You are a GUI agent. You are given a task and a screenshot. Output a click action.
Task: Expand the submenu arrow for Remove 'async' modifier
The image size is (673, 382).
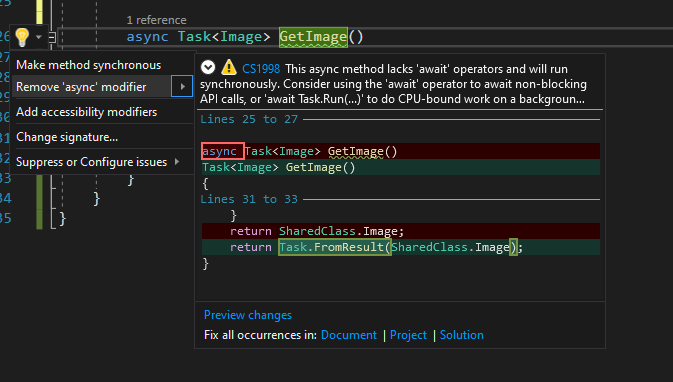point(182,87)
